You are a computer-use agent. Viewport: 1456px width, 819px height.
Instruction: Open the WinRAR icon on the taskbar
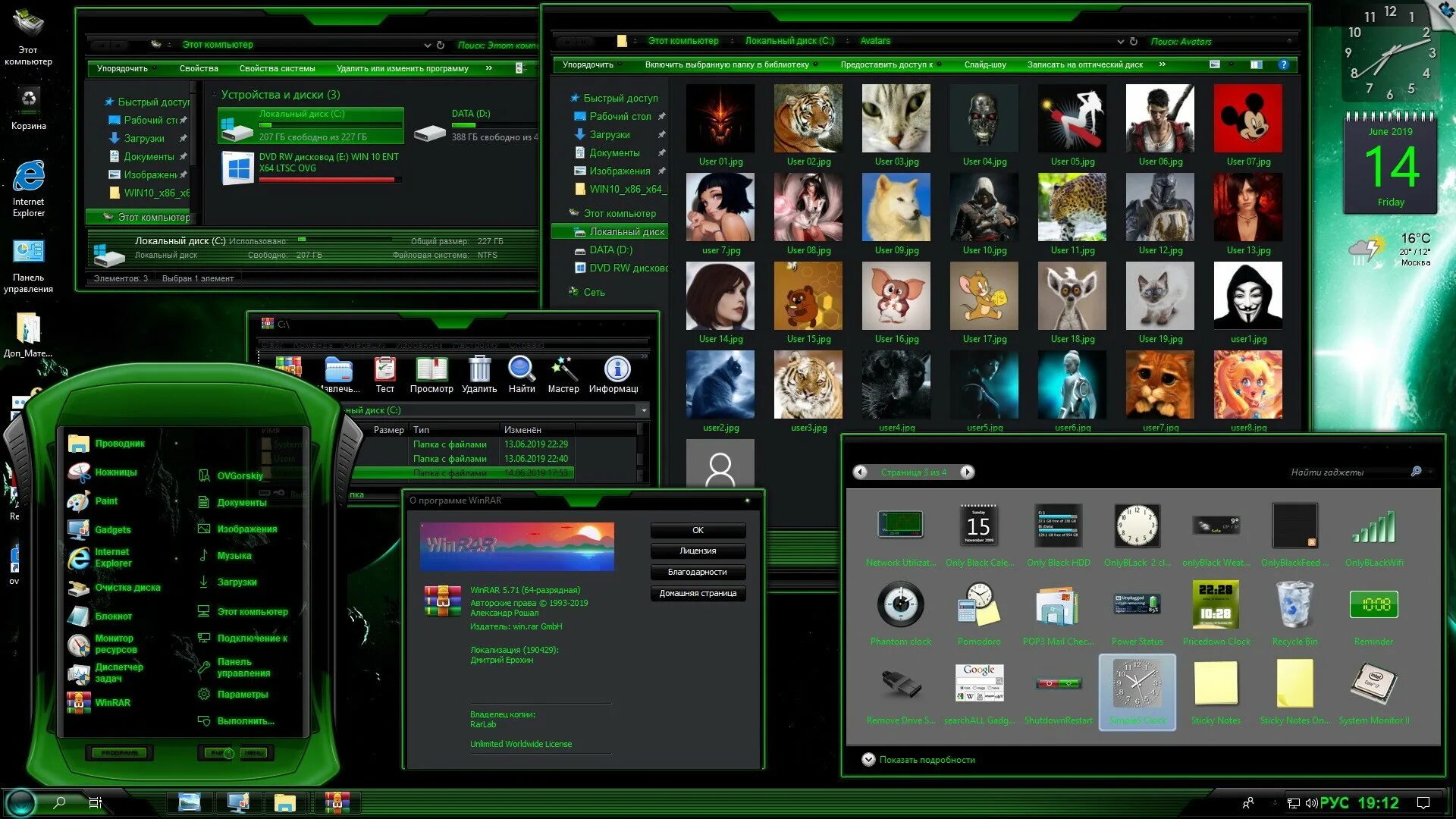point(337,802)
